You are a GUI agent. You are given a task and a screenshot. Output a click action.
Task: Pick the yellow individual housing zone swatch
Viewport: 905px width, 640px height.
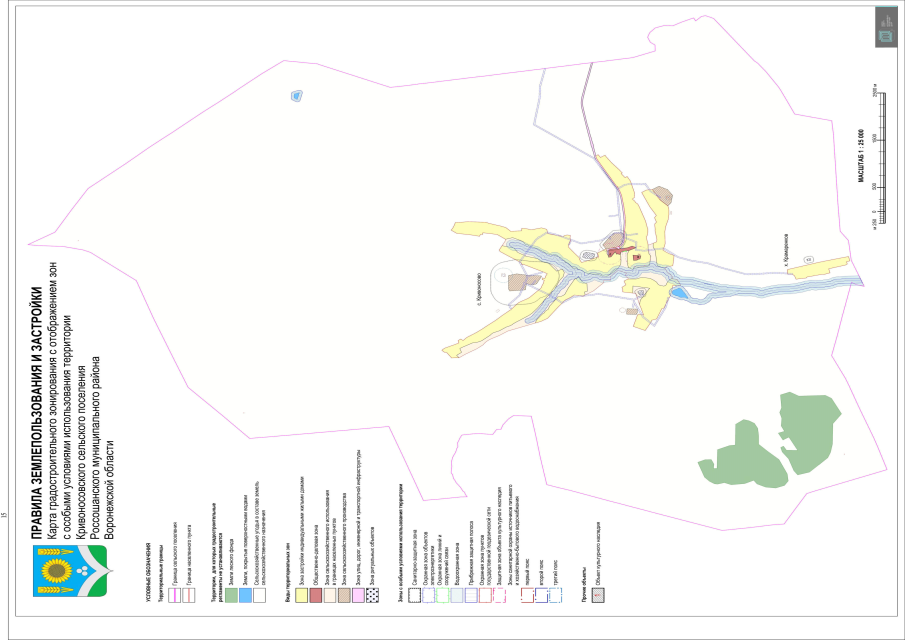[301, 595]
